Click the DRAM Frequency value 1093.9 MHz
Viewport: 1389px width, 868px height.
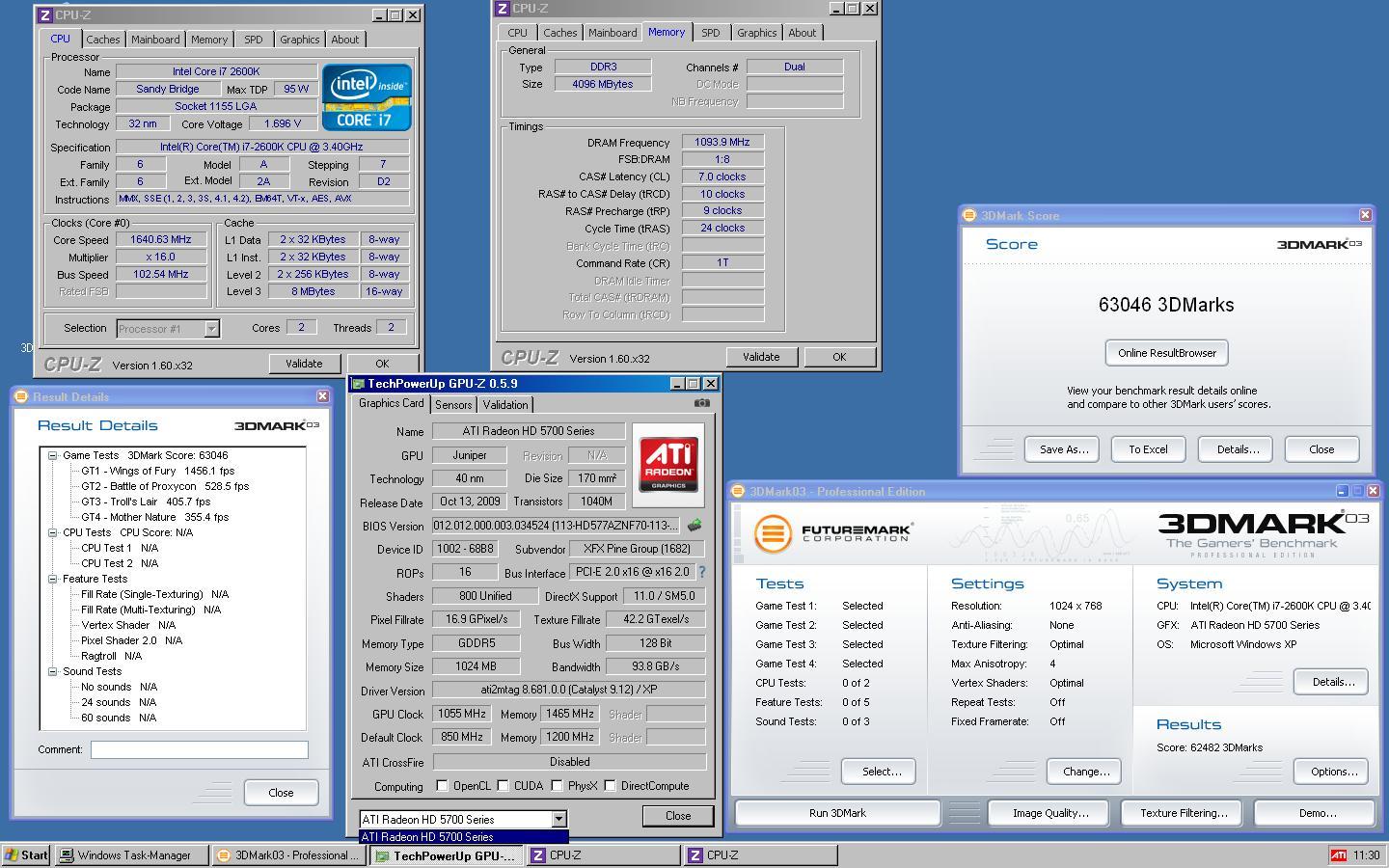(722, 142)
